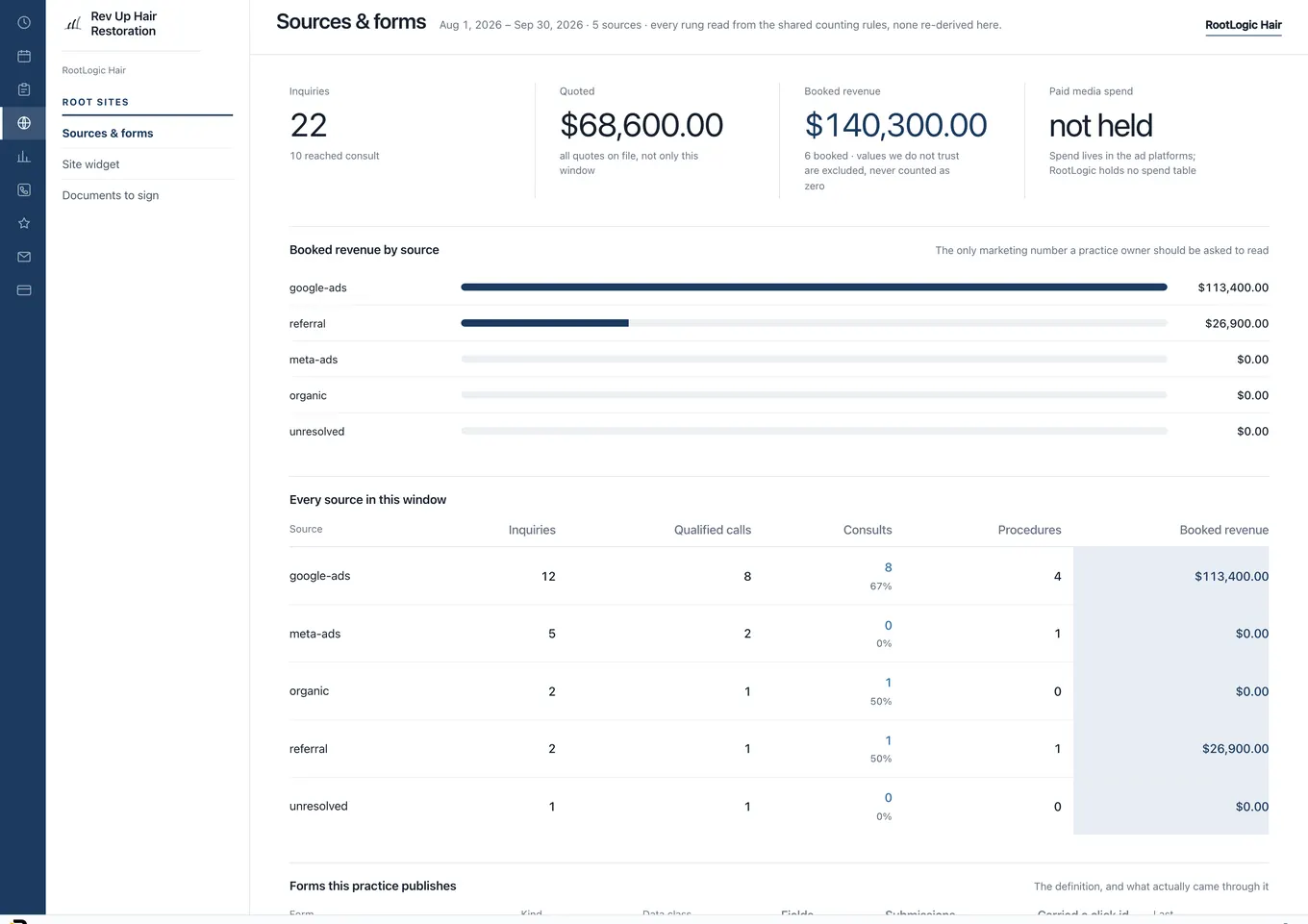Select the RootLogic Hair tab at top right
Viewport: 1308px width, 924px height.
(x=1244, y=25)
